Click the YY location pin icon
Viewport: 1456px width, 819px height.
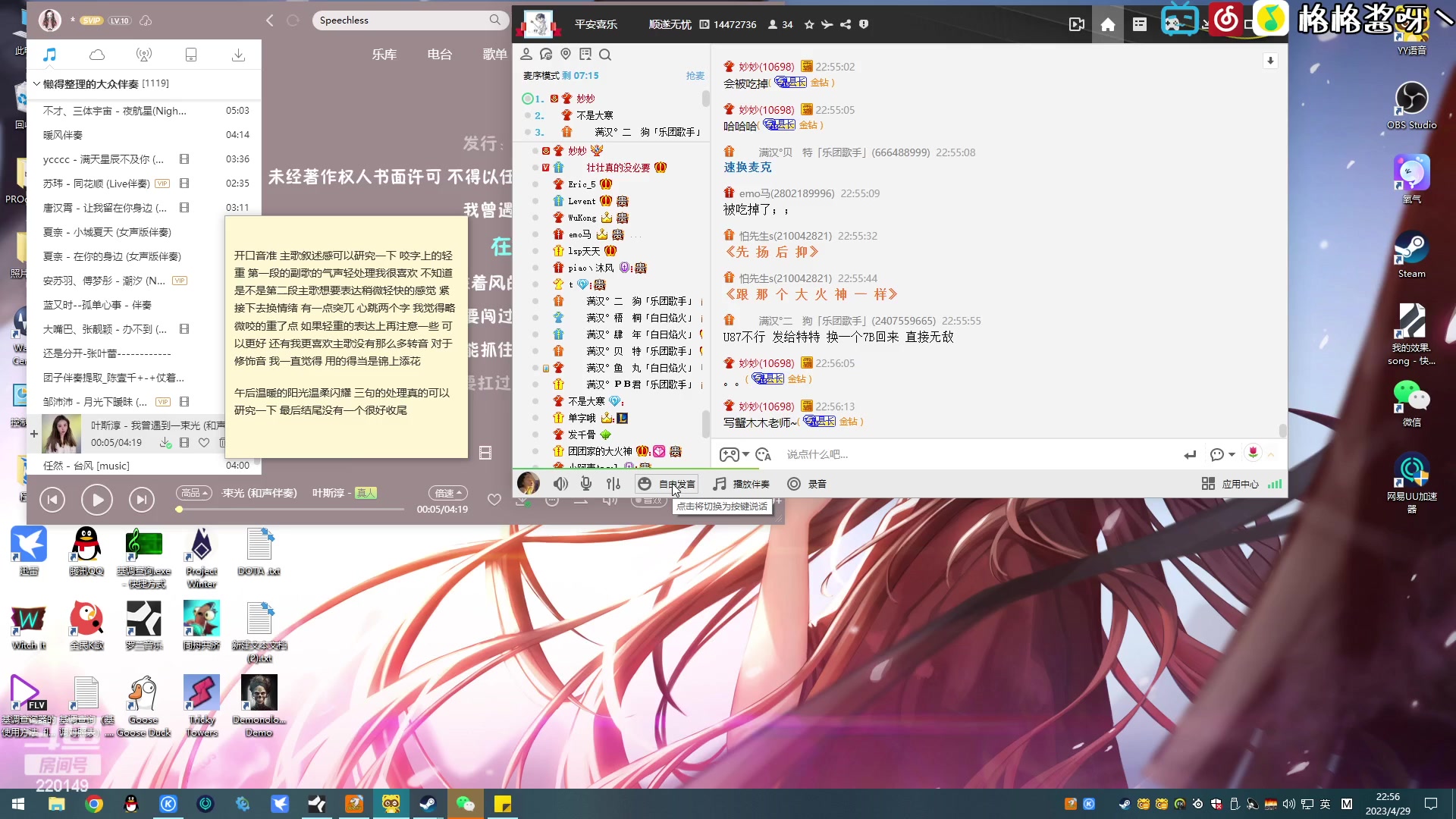566,54
